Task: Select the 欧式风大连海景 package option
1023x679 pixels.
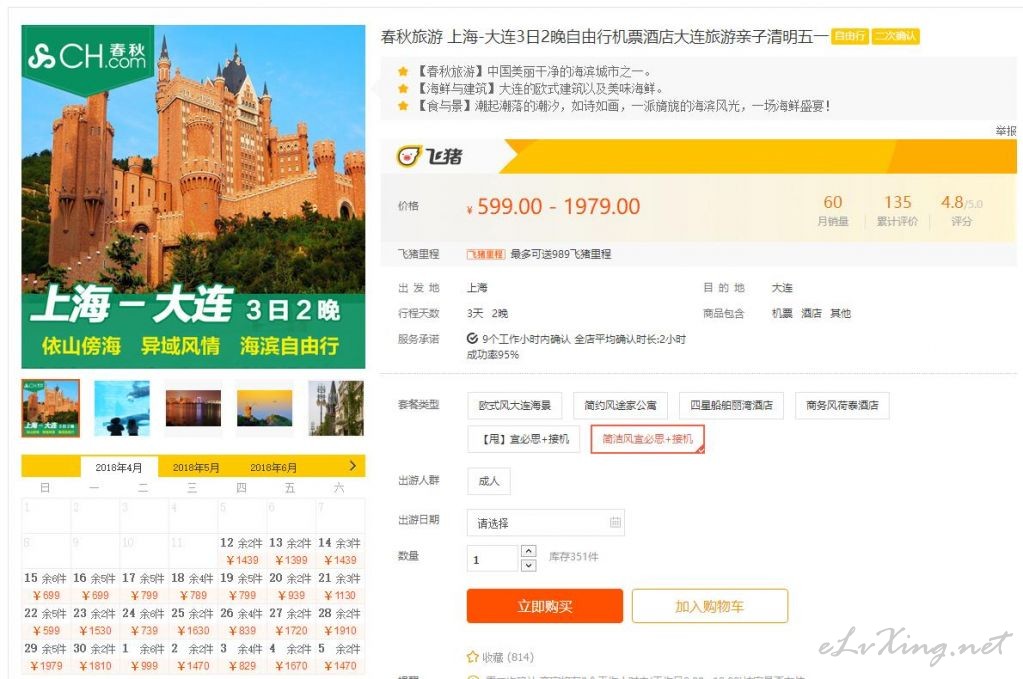Action: point(515,405)
